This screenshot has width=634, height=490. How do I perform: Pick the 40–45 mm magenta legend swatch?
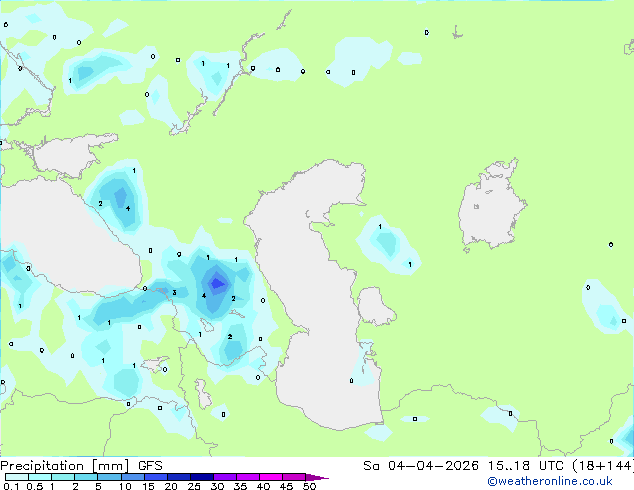(271, 477)
